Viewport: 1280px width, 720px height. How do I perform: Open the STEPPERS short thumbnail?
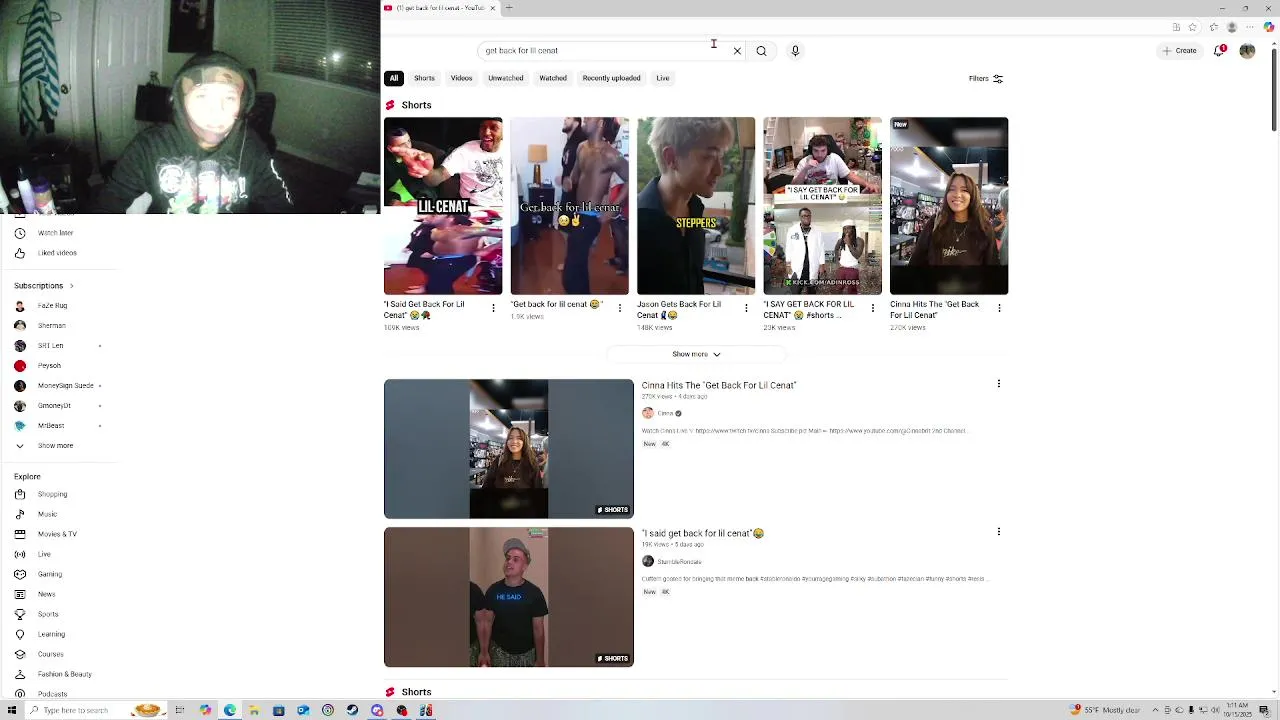pyautogui.click(x=696, y=206)
